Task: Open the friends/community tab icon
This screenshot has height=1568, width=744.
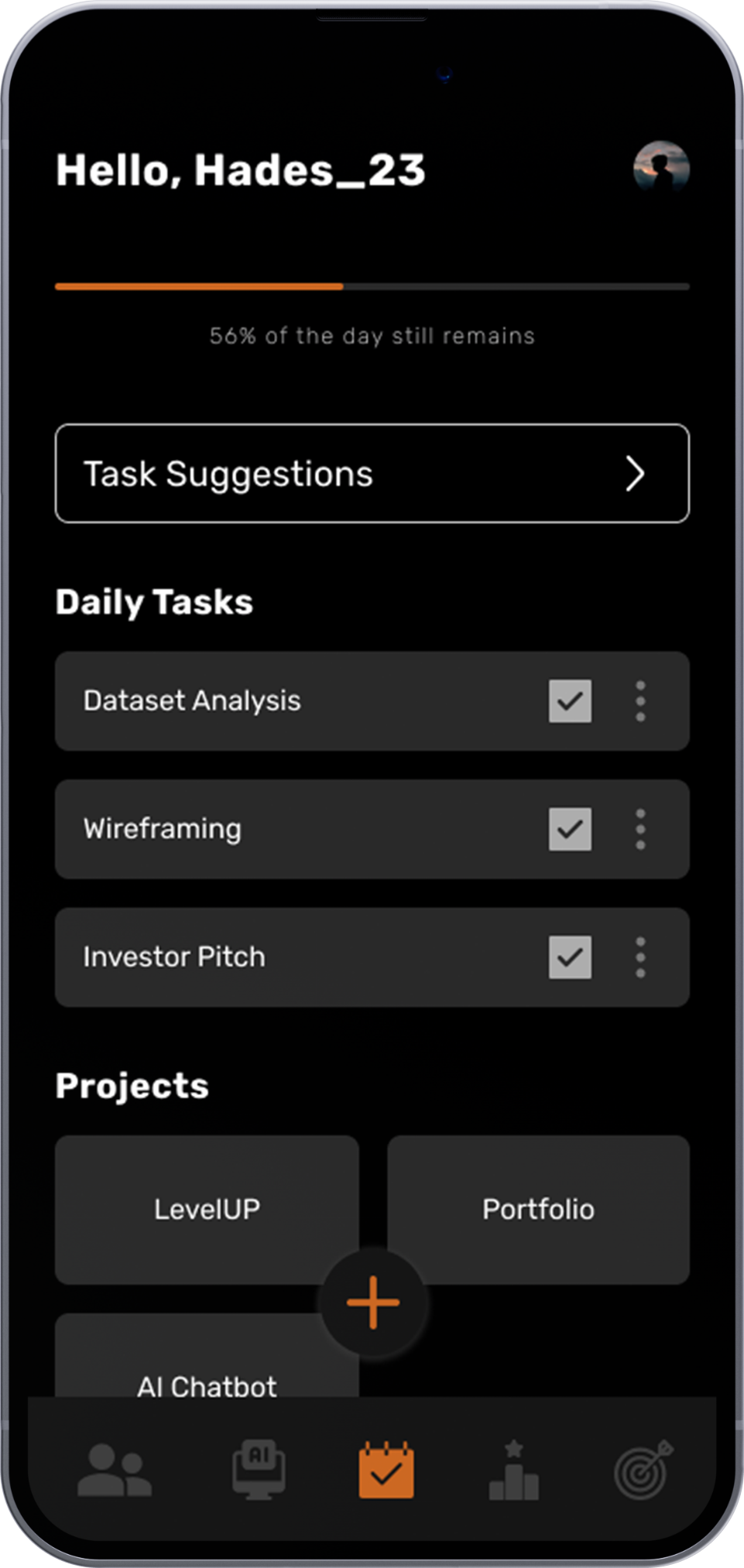Action: (115, 1470)
